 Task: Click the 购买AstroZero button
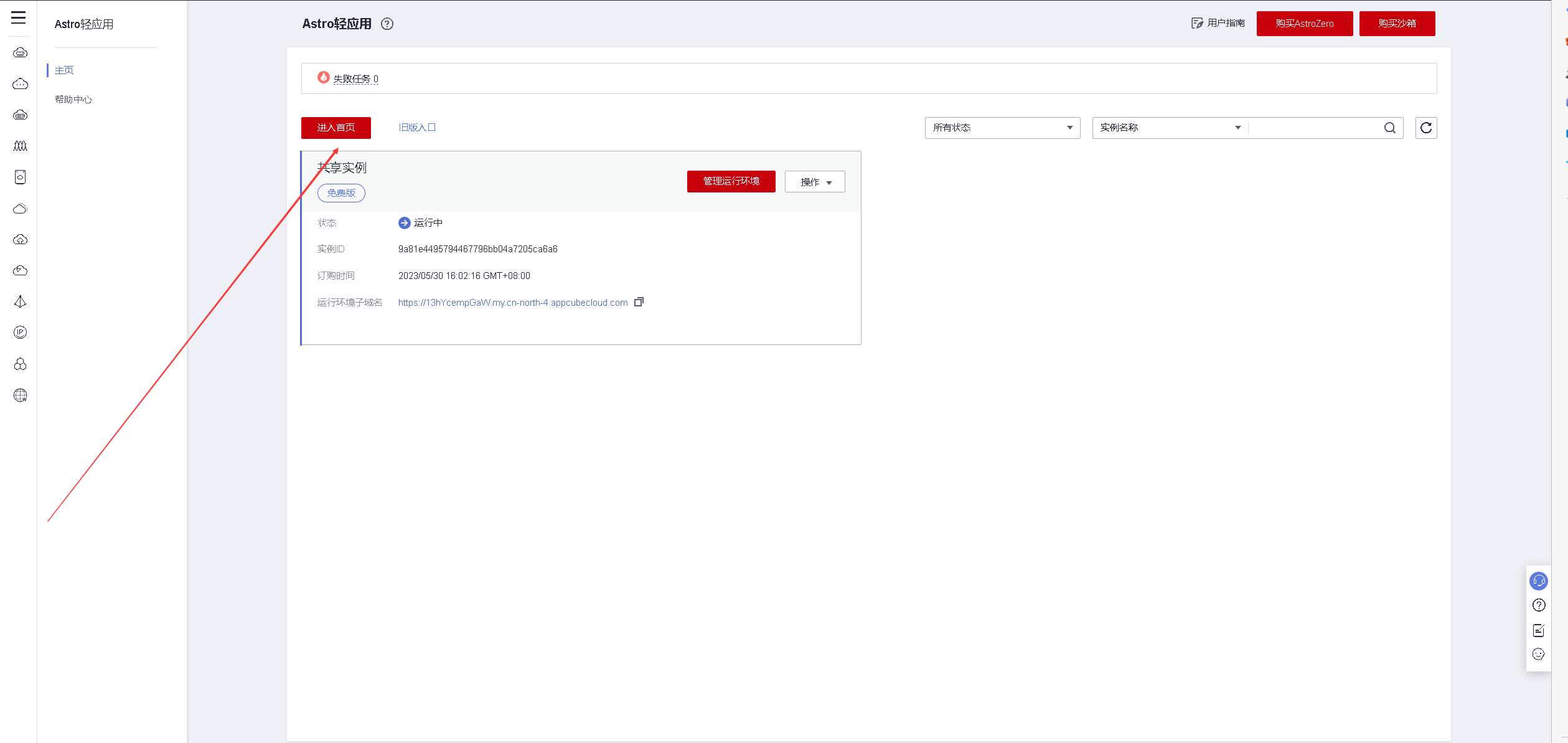tap(1304, 24)
